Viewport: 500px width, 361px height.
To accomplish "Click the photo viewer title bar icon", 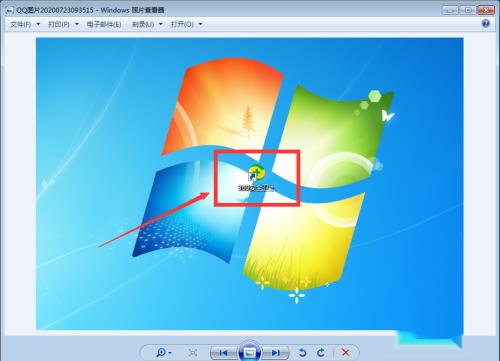I will (9, 10).
